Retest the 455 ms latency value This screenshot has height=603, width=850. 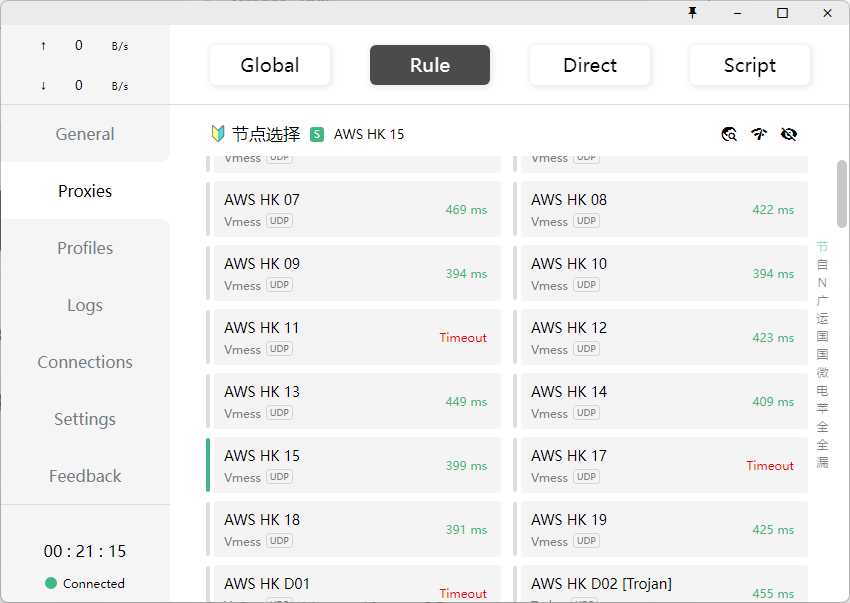[x=773, y=594]
